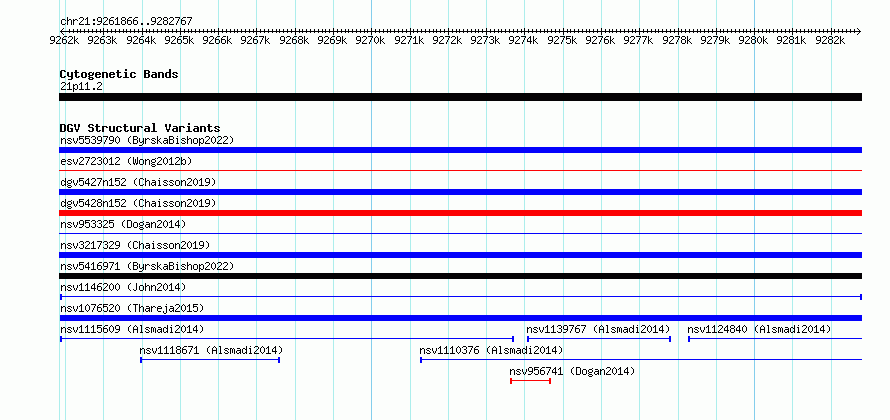
Task: Click the nsv1118671 (Alsmadi2014) label
Action: pos(211,350)
